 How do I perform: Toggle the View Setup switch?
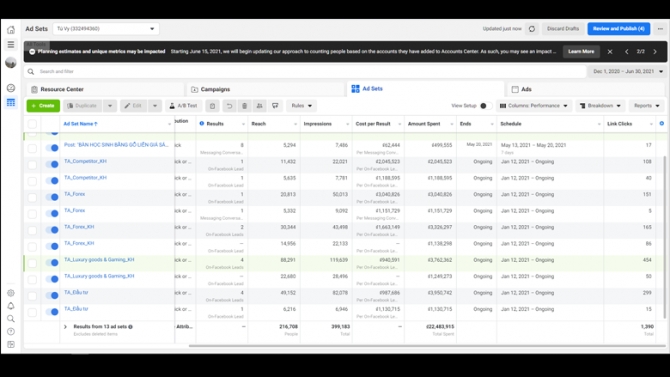[485, 106]
